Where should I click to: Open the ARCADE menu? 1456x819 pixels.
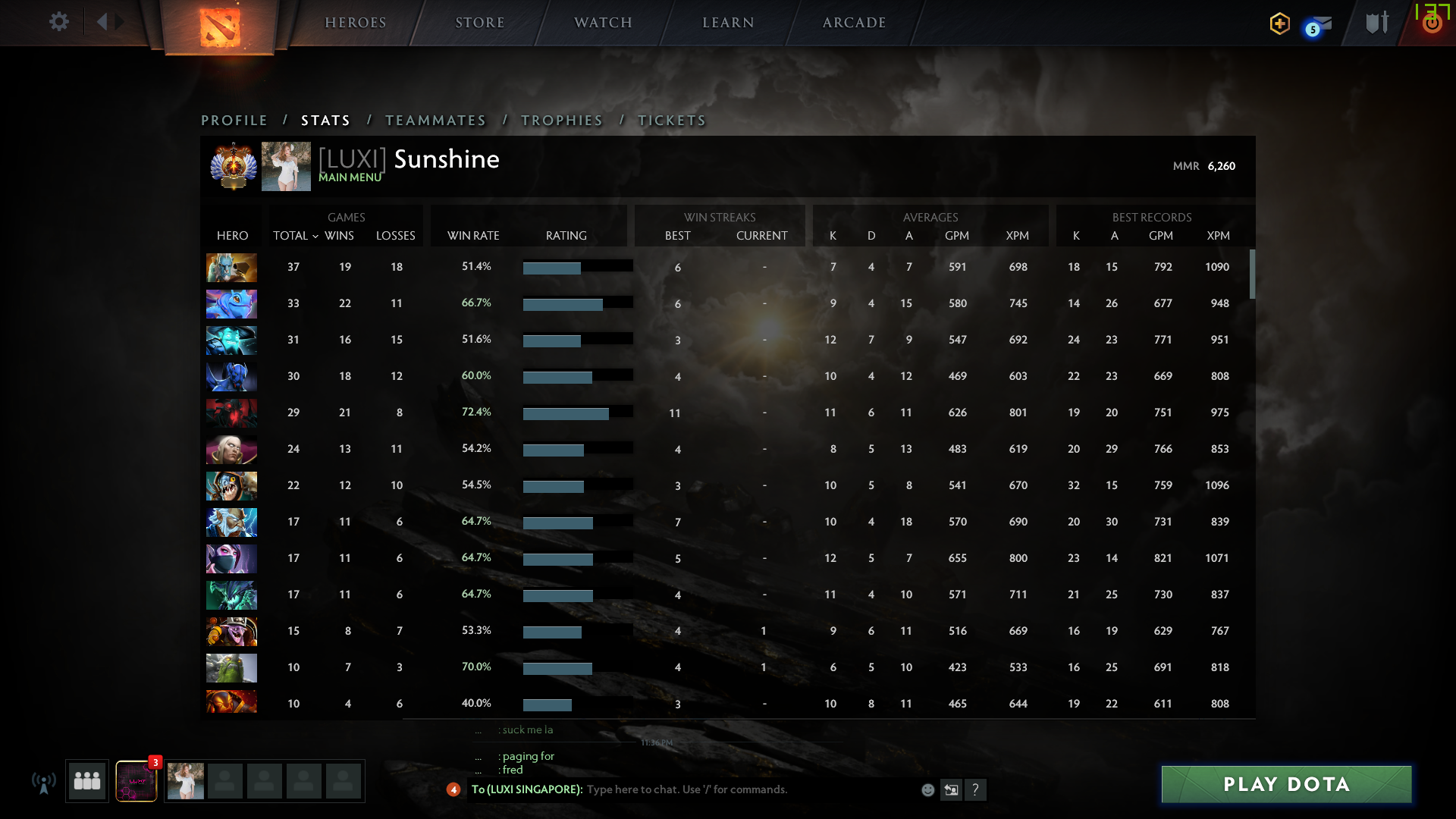pyautogui.click(x=853, y=23)
